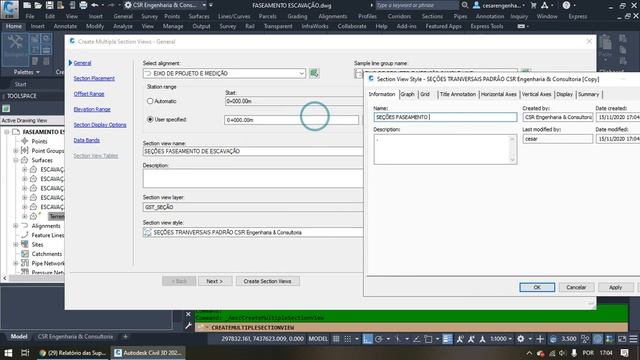Click the Undo arrow icon
This screenshot has height=360, width=640.
95,5
